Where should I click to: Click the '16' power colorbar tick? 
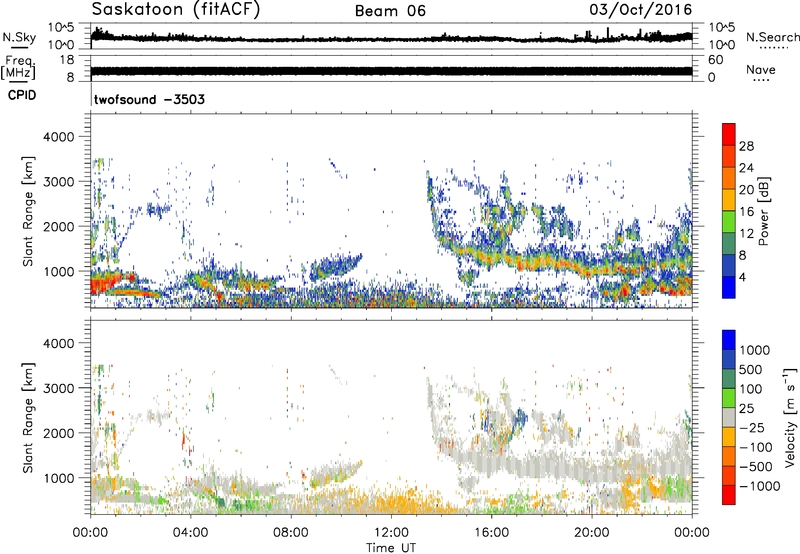tap(746, 212)
